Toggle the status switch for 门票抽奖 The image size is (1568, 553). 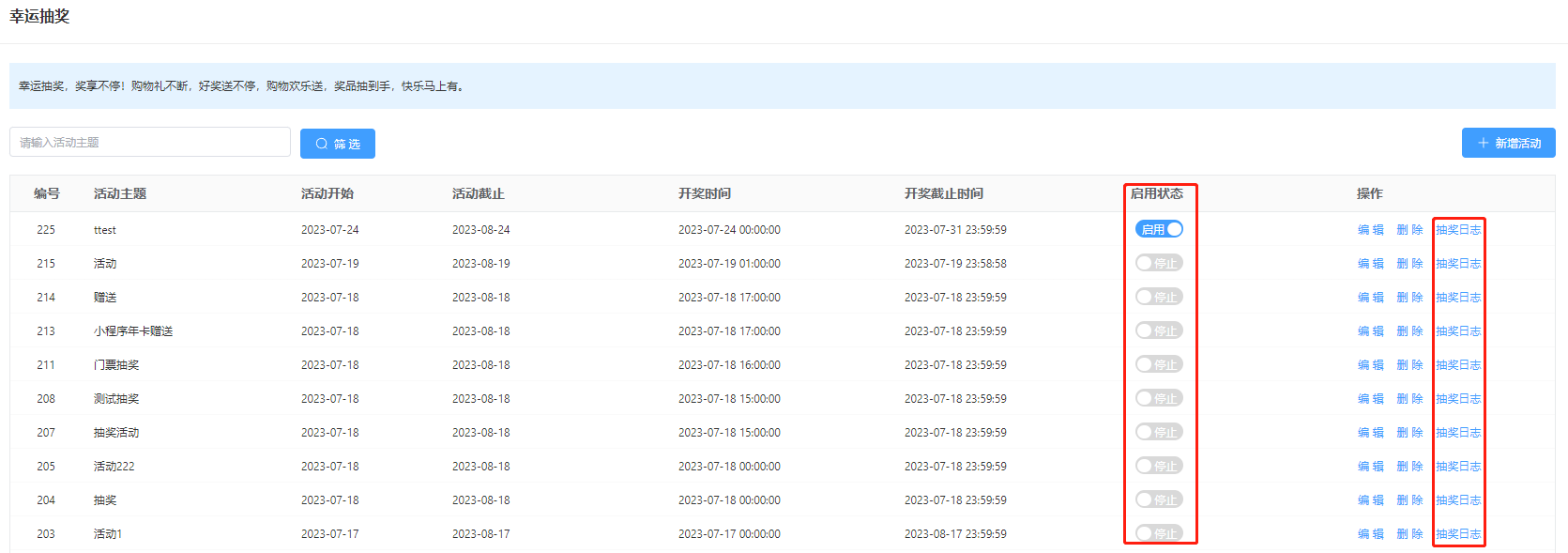pyautogui.click(x=1159, y=364)
